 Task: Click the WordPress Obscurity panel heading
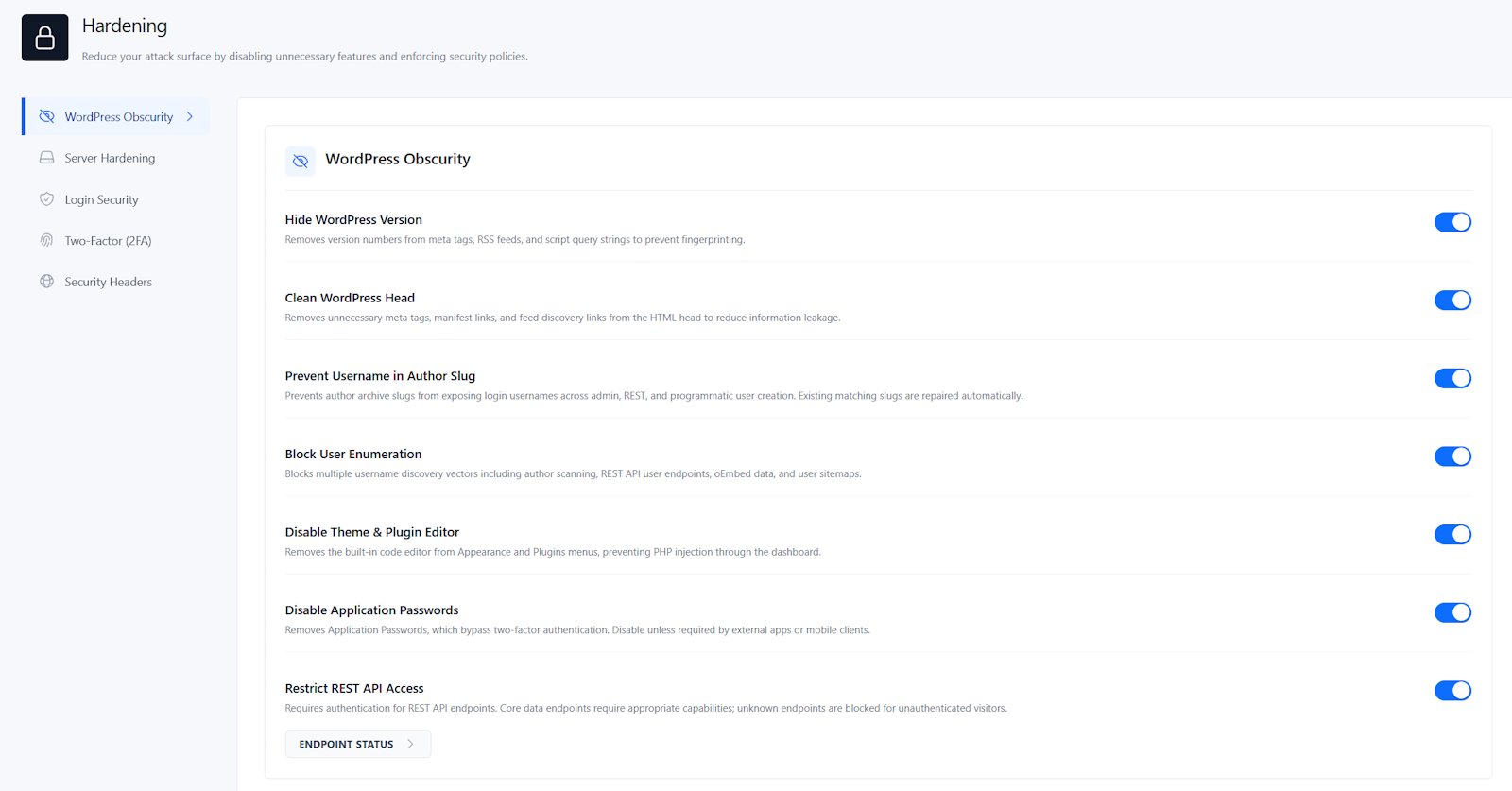pos(398,159)
